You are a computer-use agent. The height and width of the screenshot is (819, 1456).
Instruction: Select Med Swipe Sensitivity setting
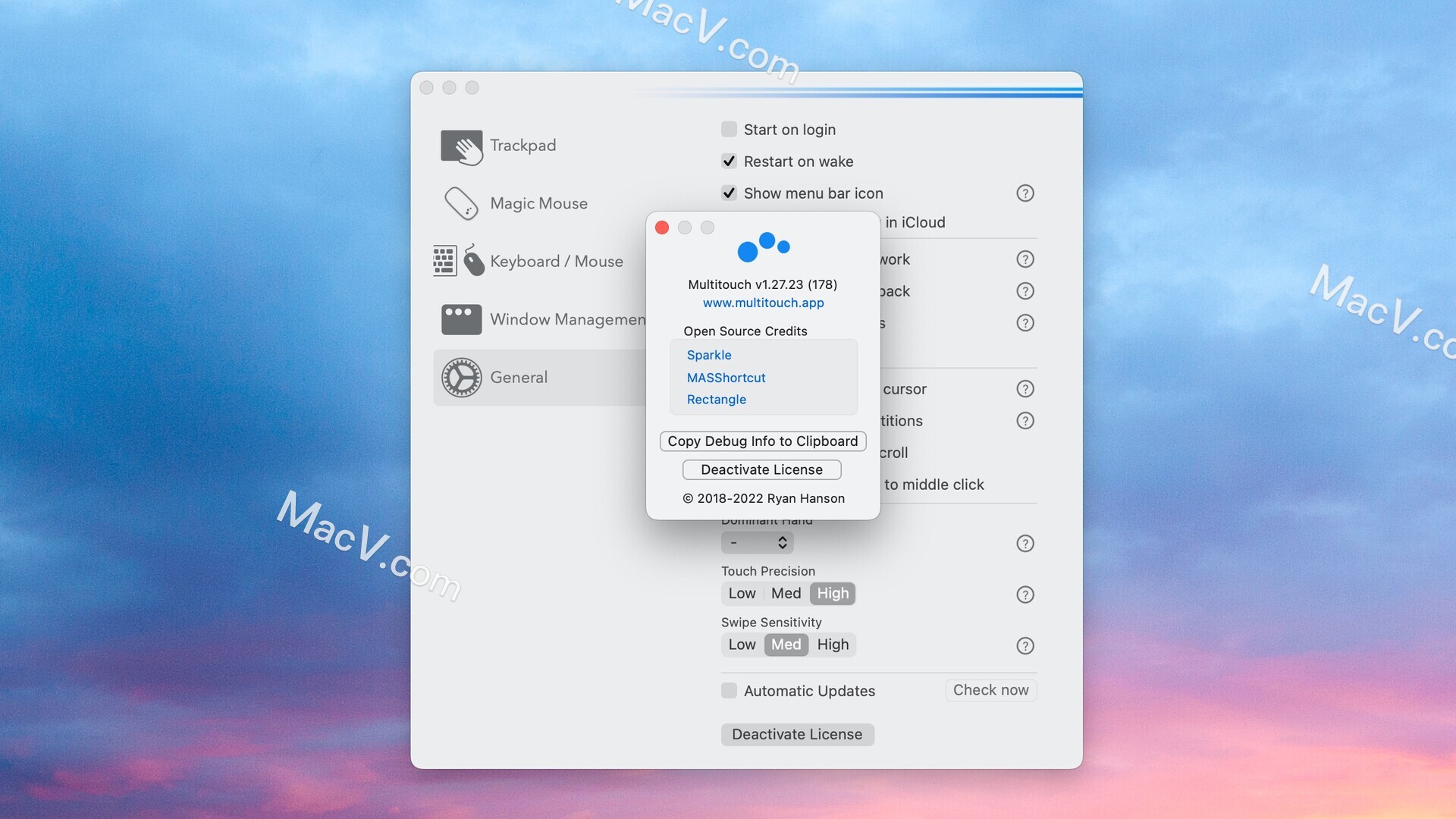pos(786,644)
